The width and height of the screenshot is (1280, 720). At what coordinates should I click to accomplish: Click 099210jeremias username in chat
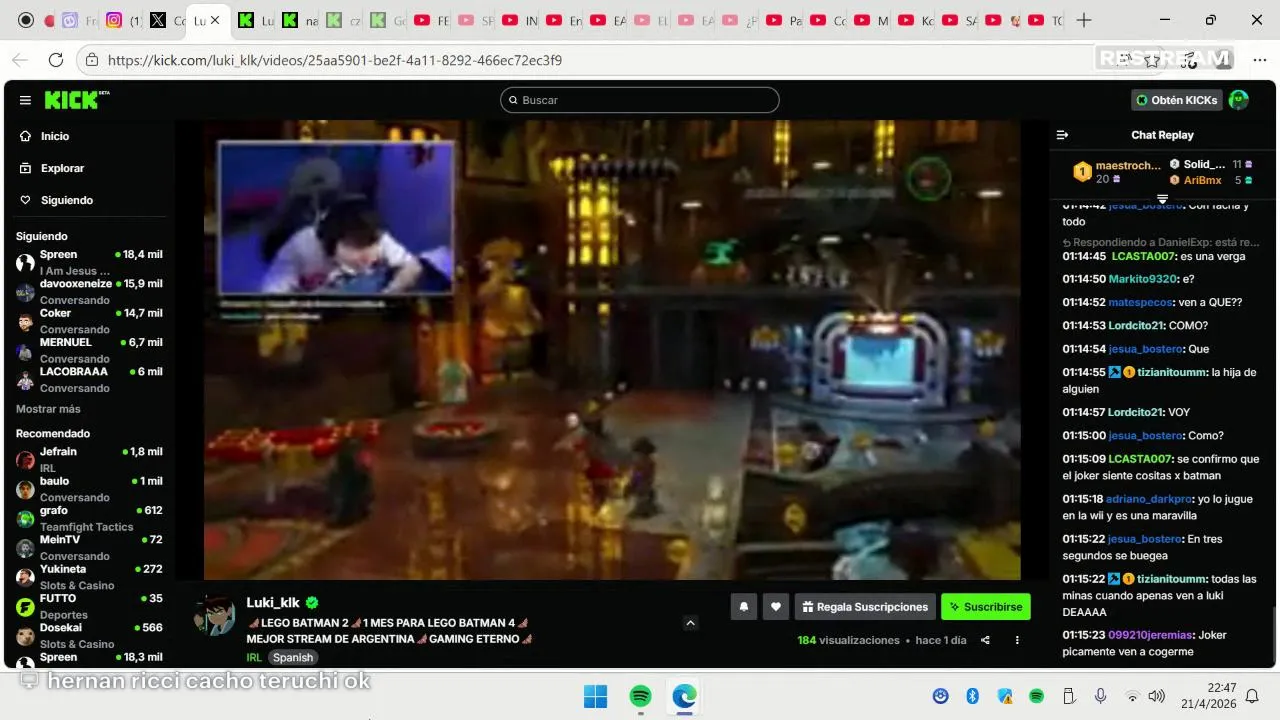(1151, 635)
